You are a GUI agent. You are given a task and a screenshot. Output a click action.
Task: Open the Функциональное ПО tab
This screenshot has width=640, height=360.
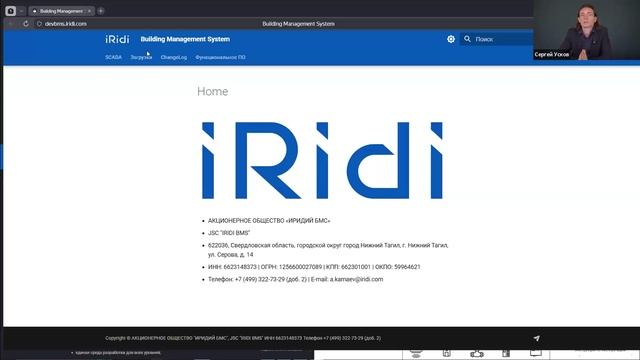pyautogui.click(x=220, y=57)
